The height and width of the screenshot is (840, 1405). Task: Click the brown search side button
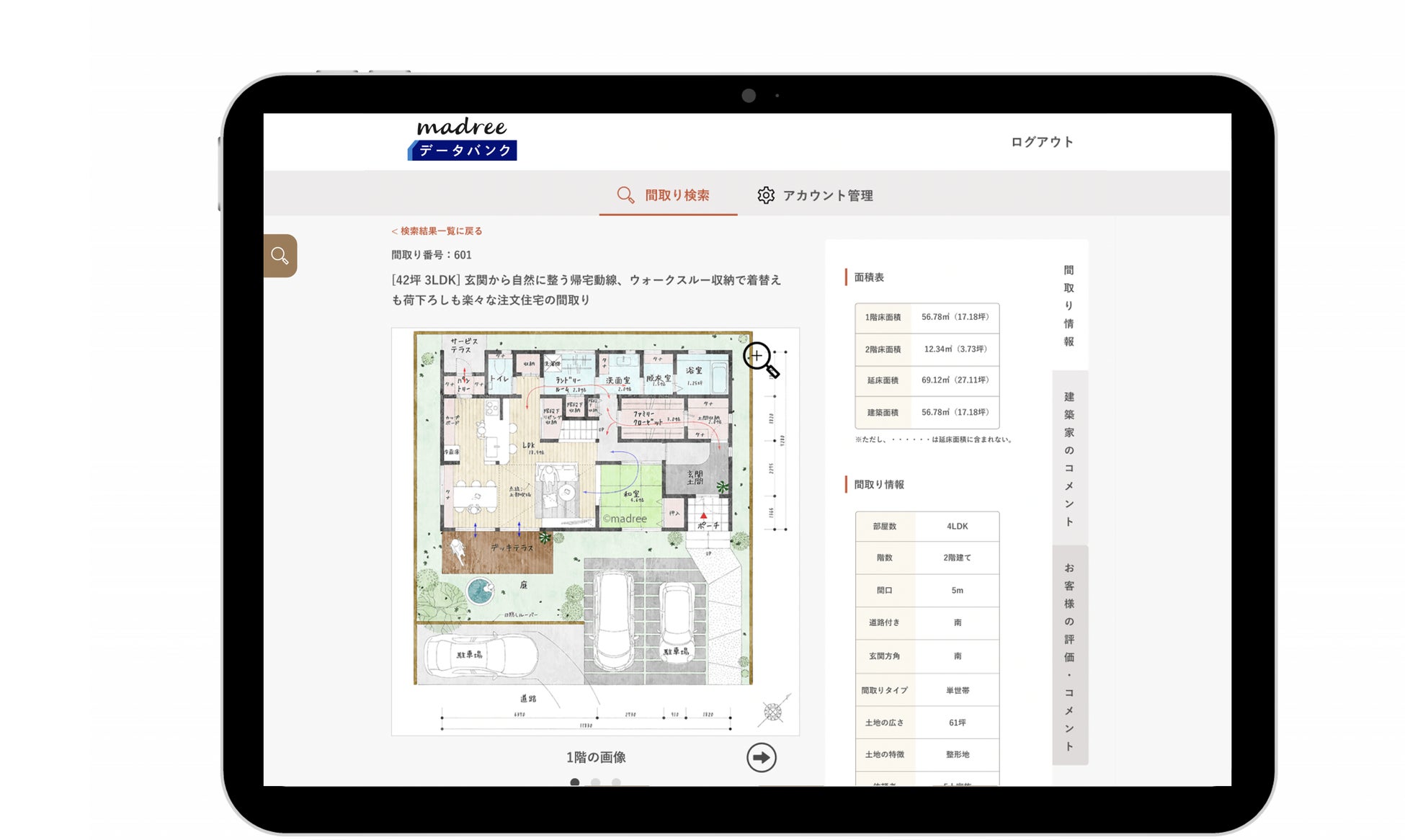(280, 256)
